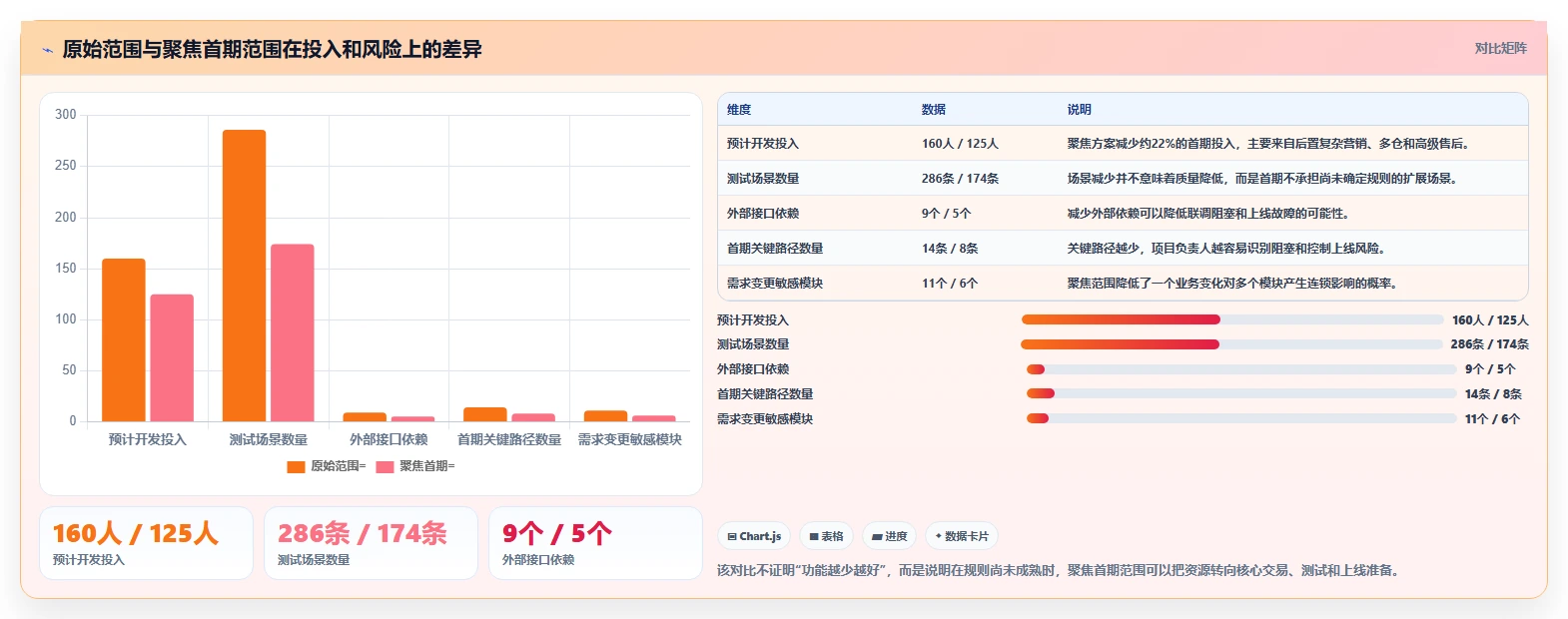Click the 维度 table column header
Viewport: 1568px width, 619px height.
click(x=739, y=110)
